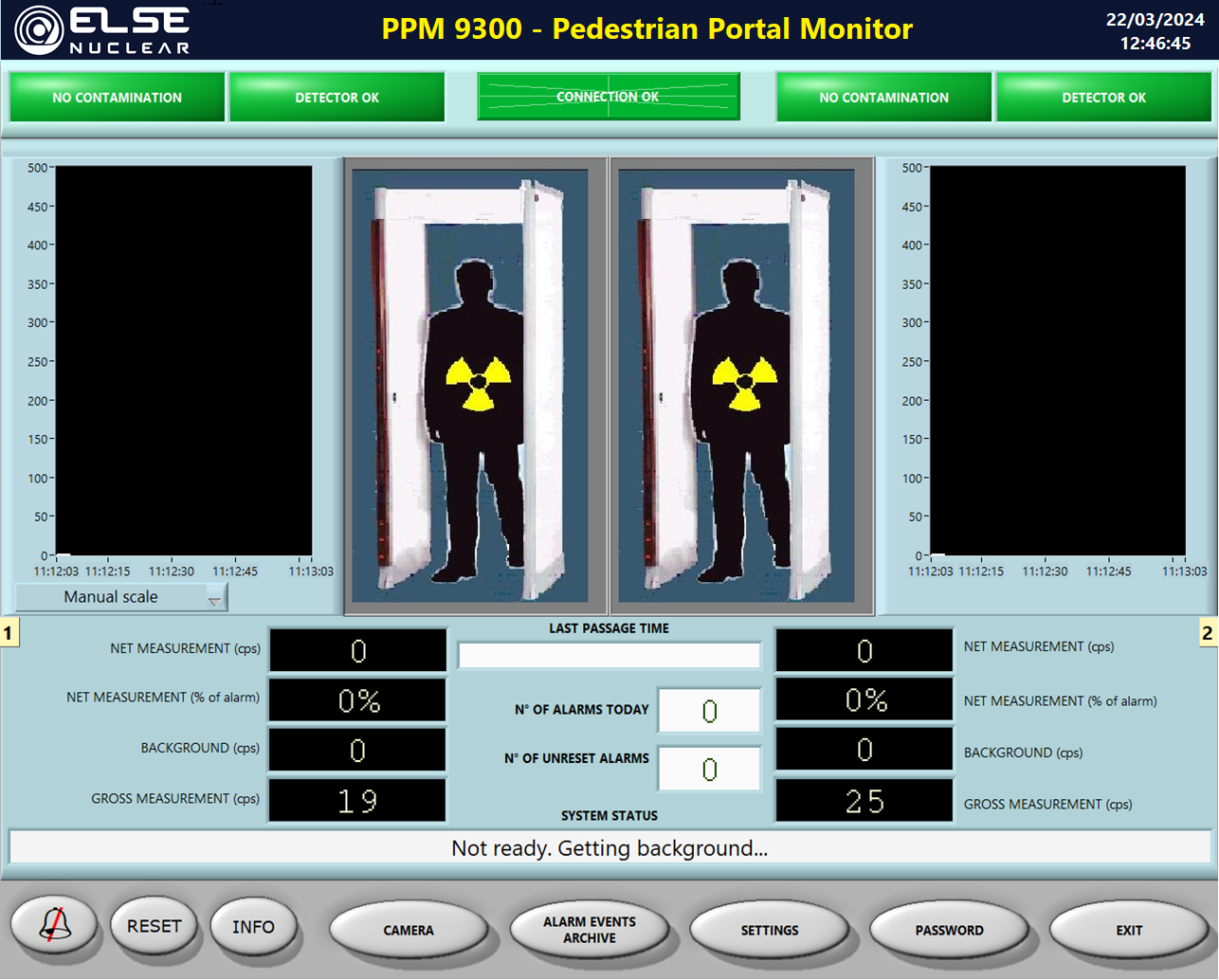1219x980 pixels.
Task: Click the Last Passage Time field
Action: tap(609, 655)
